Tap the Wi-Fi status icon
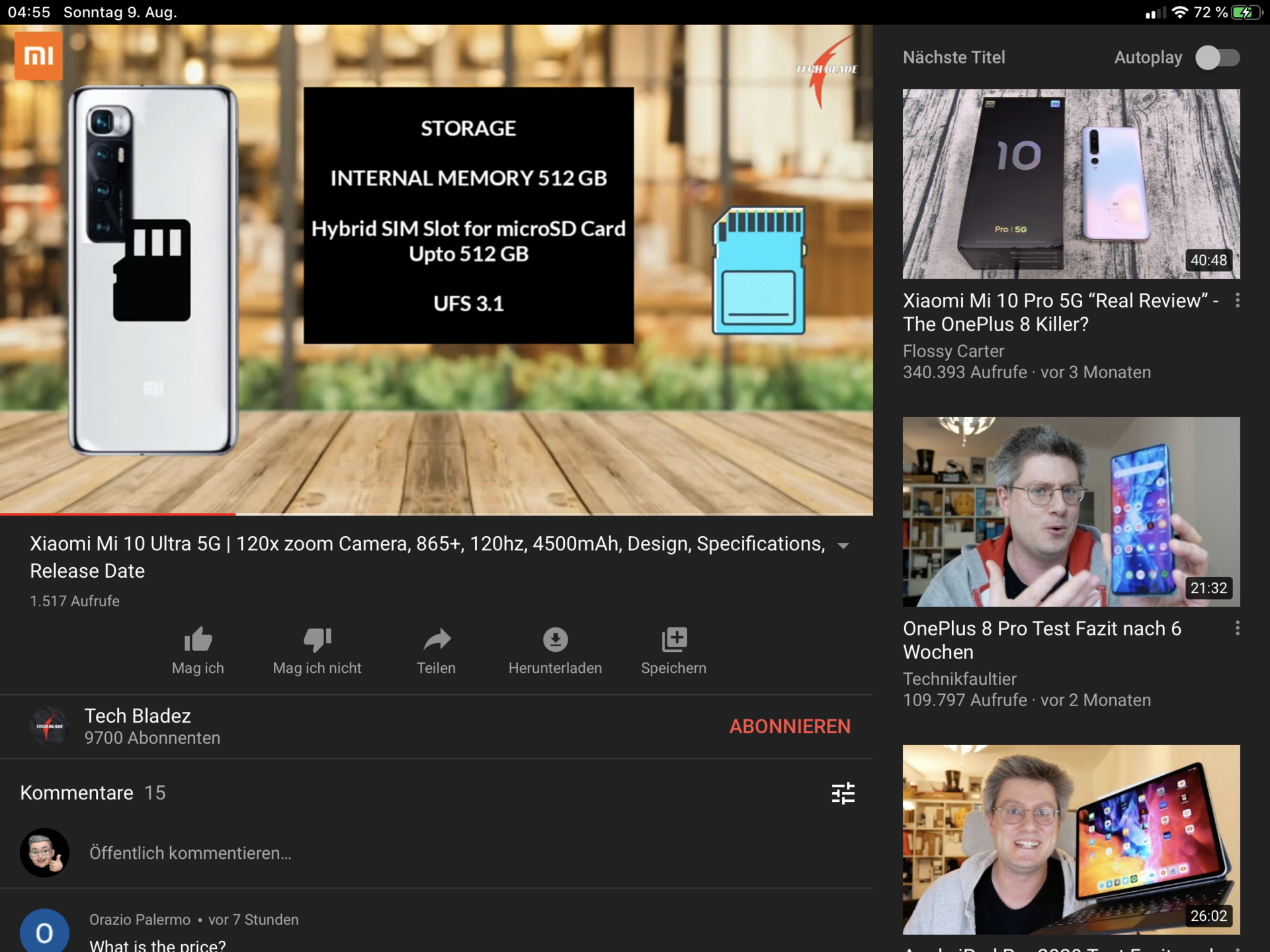 (1179, 13)
